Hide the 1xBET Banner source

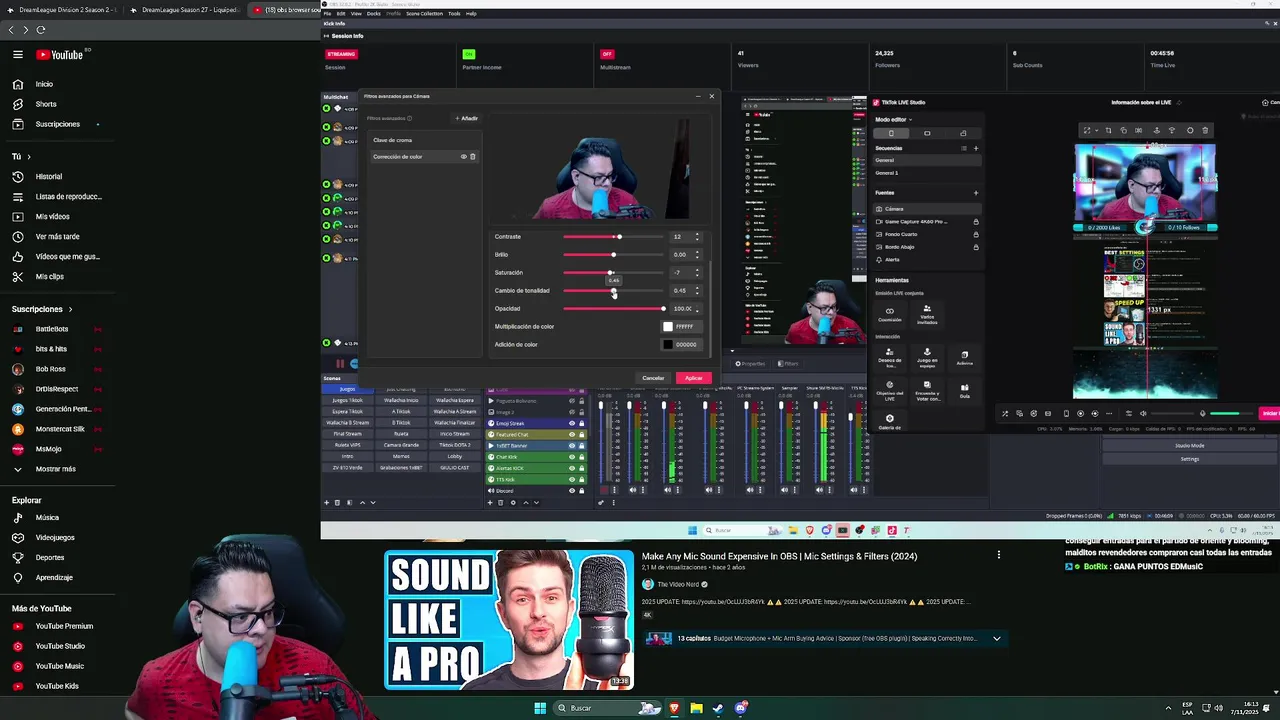(572, 446)
